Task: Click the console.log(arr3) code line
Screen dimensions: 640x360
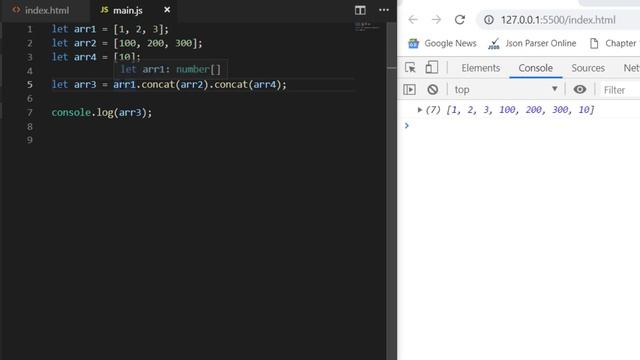Action: click(102, 112)
